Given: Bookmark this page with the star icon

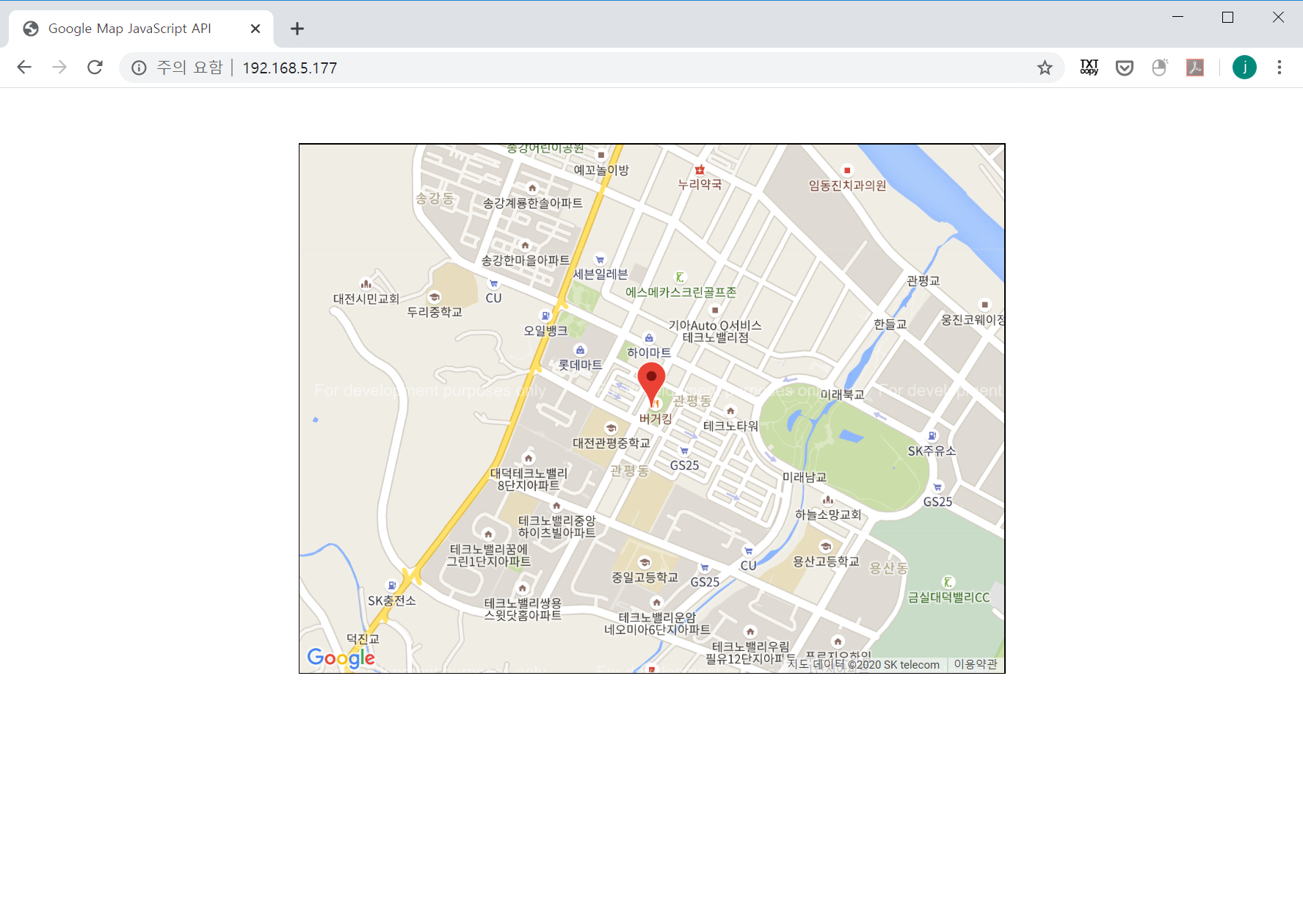Looking at the screenshot, I should click(x=1045, y=68).
